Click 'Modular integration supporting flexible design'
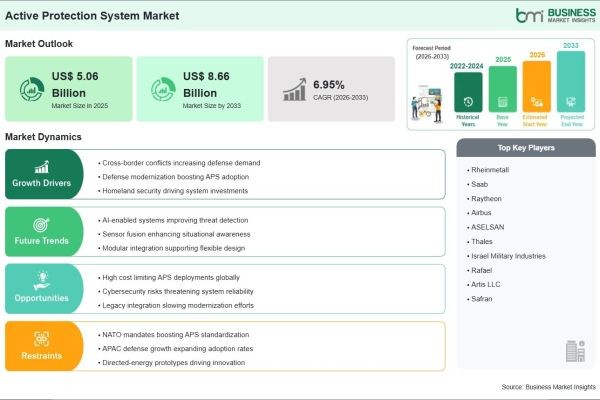The height and width of the screenshot is (400, 600). 173,248
